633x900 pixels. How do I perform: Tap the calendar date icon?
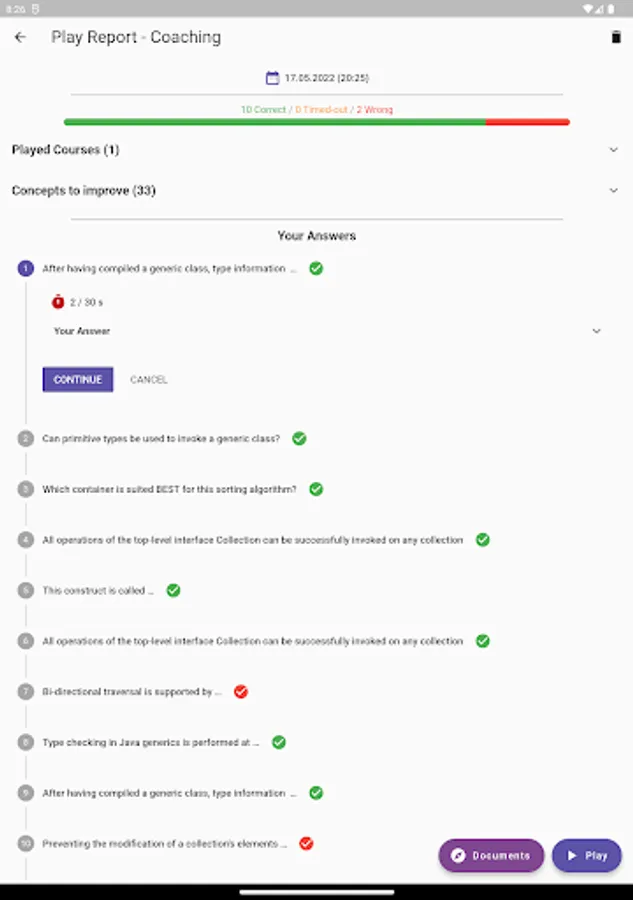point(272,78)
